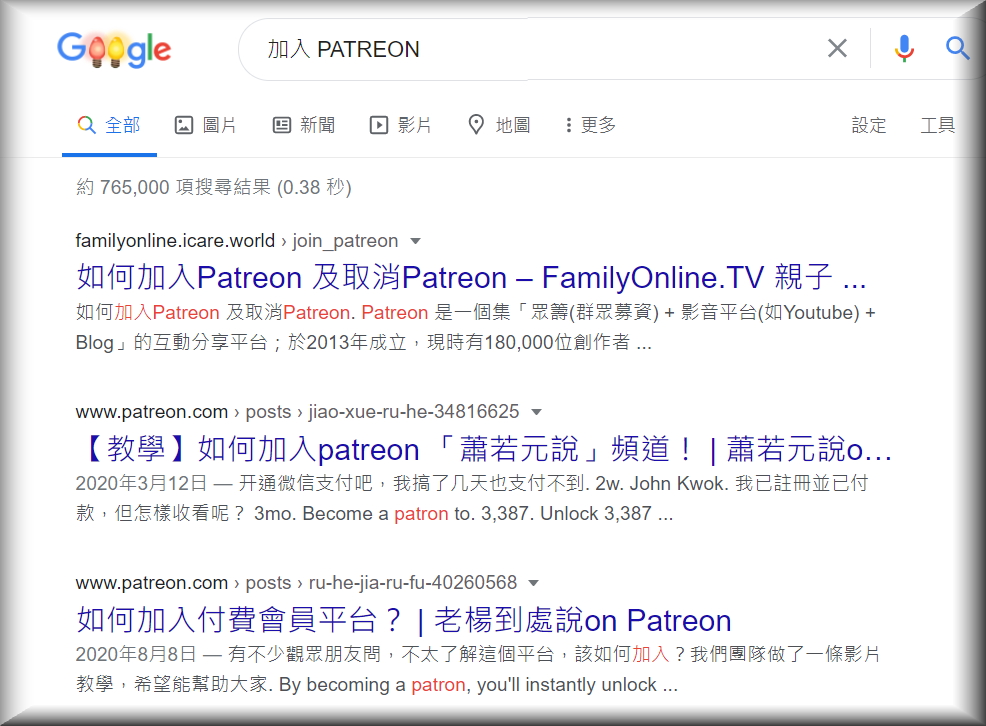Click the familyonline.icare.world › join_patreon breadcrumb
The width and height of the screenshot is (986, 726).
(x=237, y=241)
